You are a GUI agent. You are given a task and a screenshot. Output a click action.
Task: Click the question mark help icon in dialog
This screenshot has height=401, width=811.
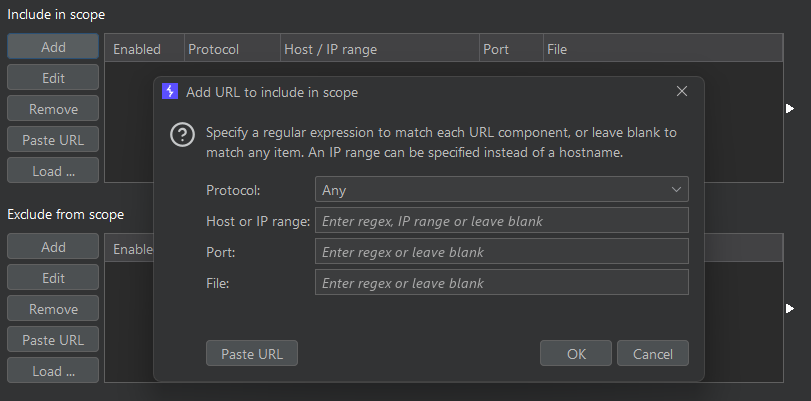[x=182, y=135]
